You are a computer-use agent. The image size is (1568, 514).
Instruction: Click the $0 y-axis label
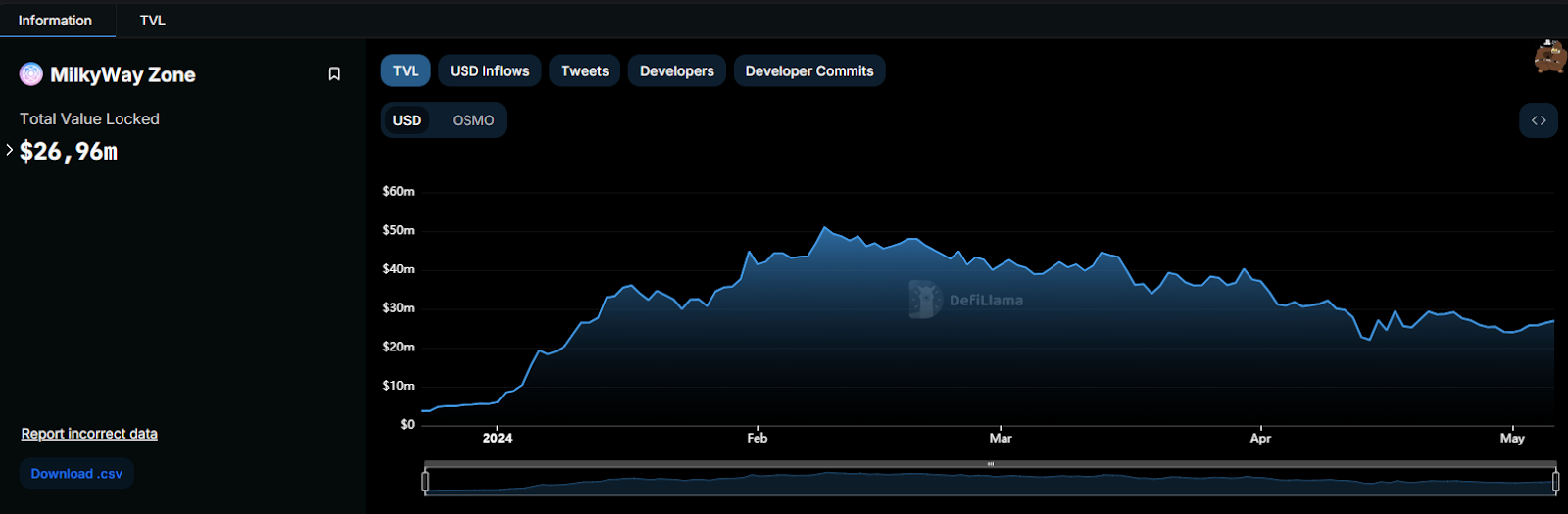tap(407, 424)
